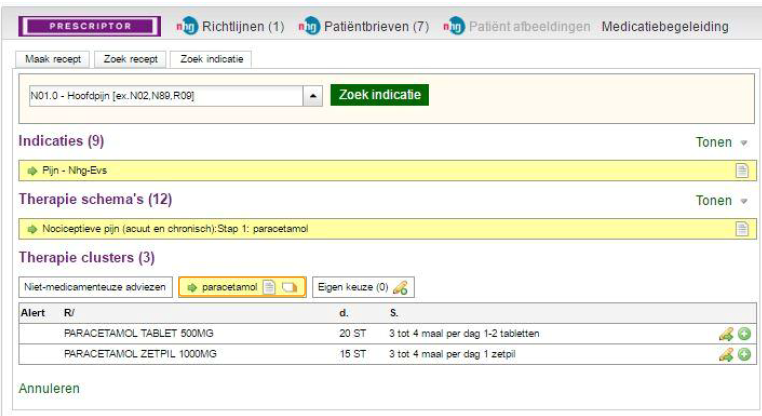
Task: Expand Indicaties with Tonen arrow
Action: [744, 143]
